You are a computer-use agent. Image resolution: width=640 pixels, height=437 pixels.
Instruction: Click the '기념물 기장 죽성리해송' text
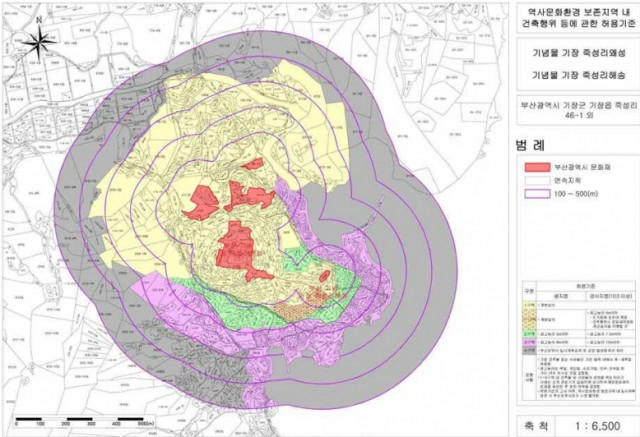point(579,75)
